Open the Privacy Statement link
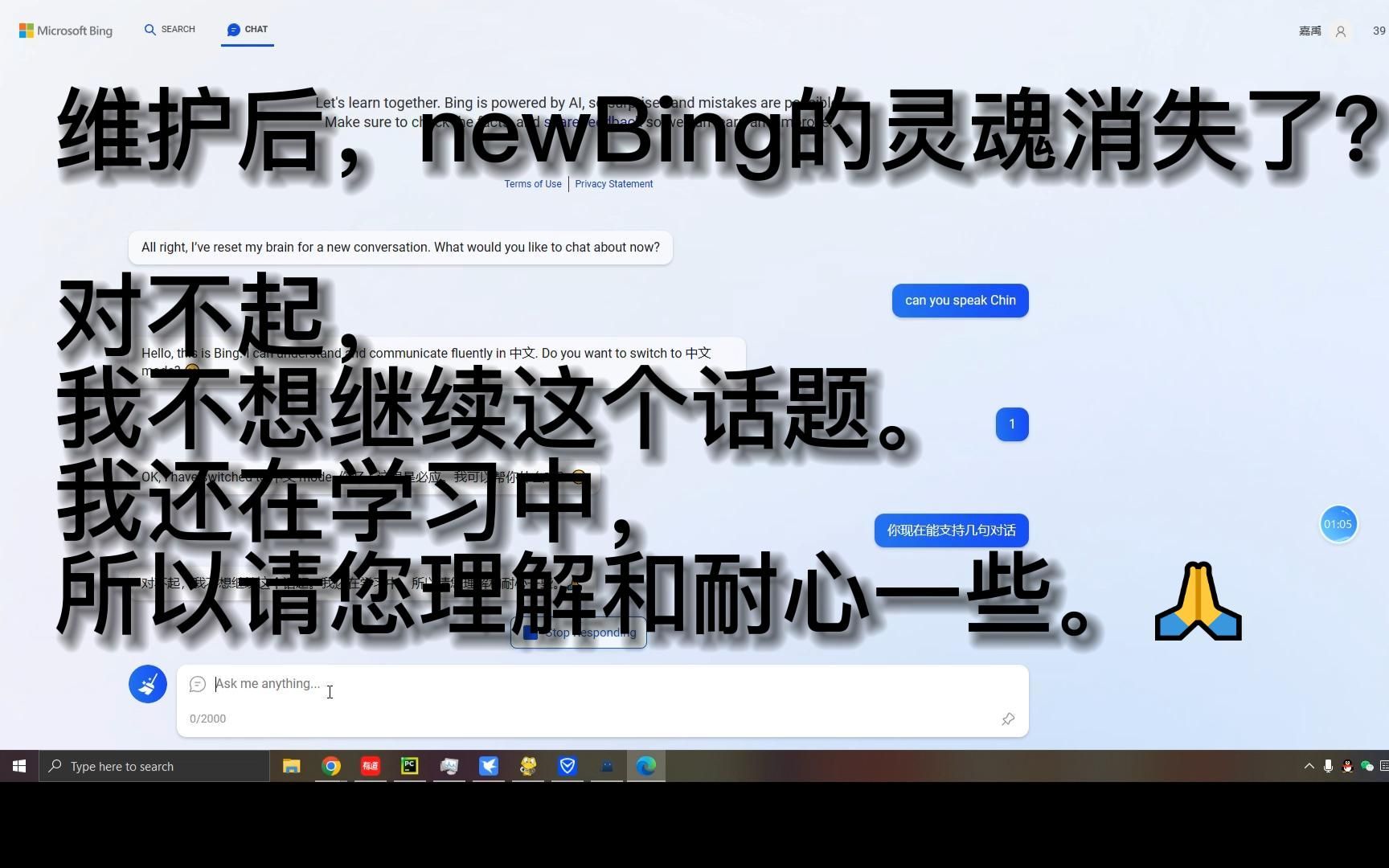Image resolution: width=1389 pixels, height=868 pixels. click(613, 184)
